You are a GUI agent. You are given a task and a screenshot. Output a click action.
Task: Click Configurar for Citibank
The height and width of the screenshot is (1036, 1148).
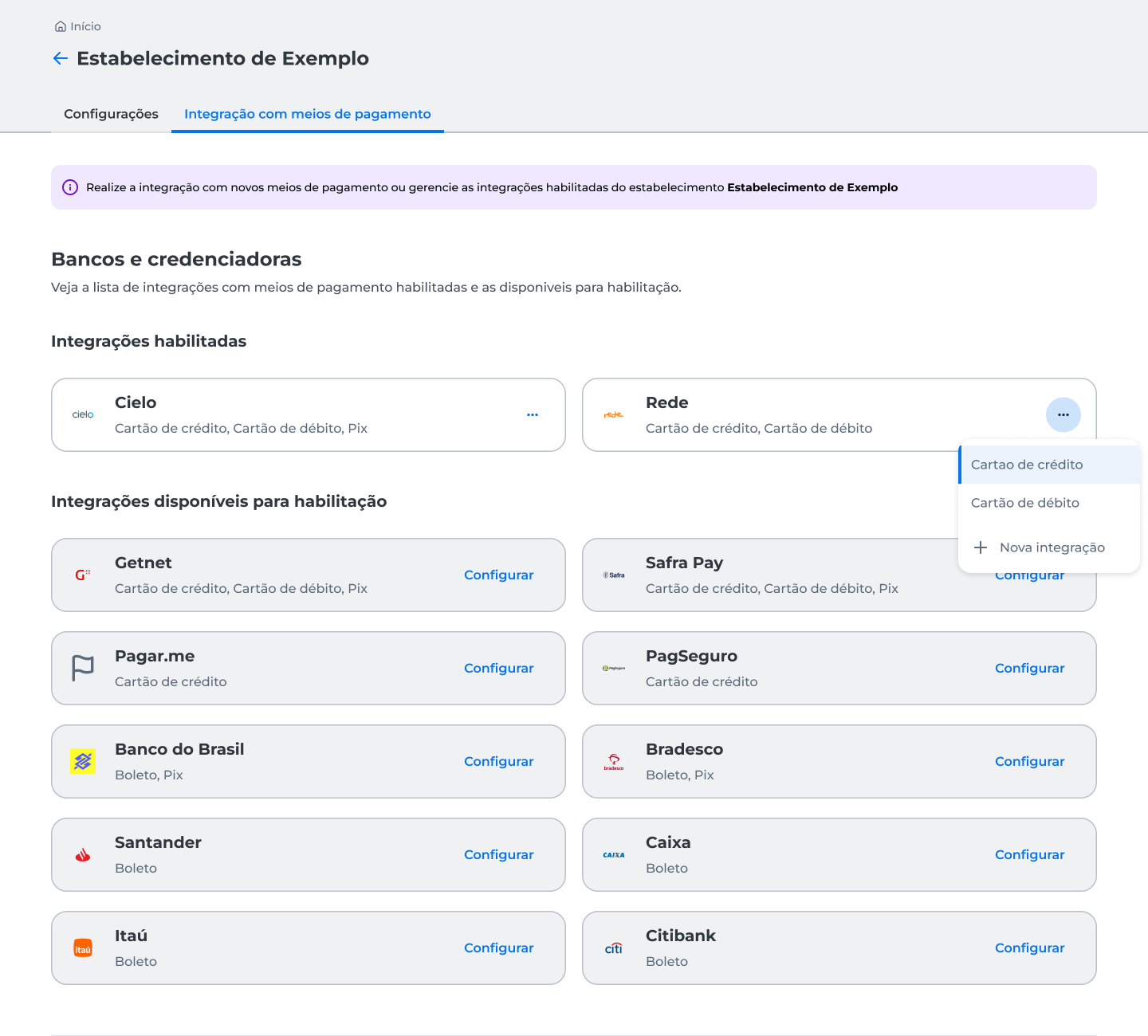1030,948
